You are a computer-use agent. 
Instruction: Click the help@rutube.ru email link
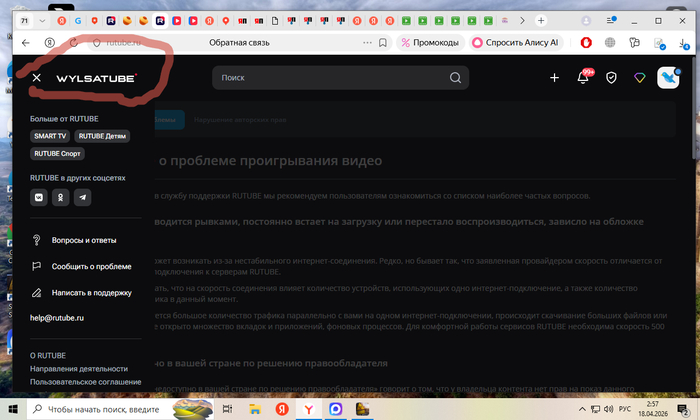tap(57, 318)
